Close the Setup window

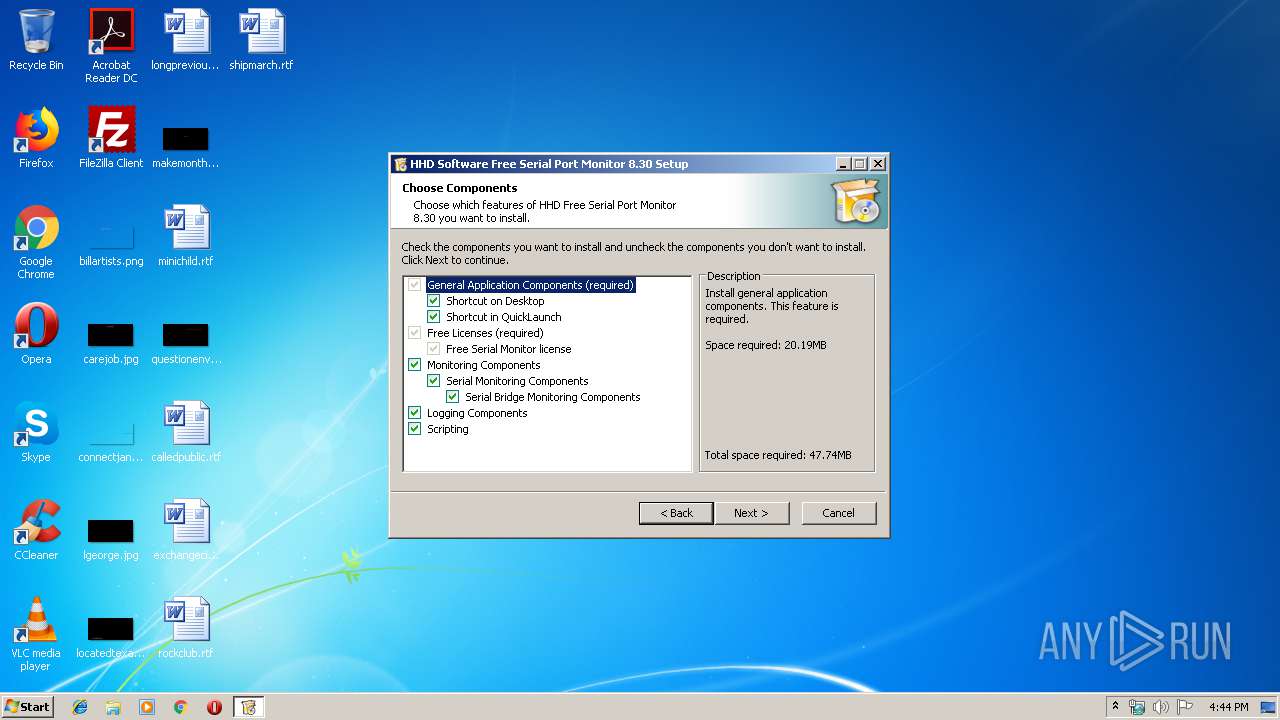(877, 164)
